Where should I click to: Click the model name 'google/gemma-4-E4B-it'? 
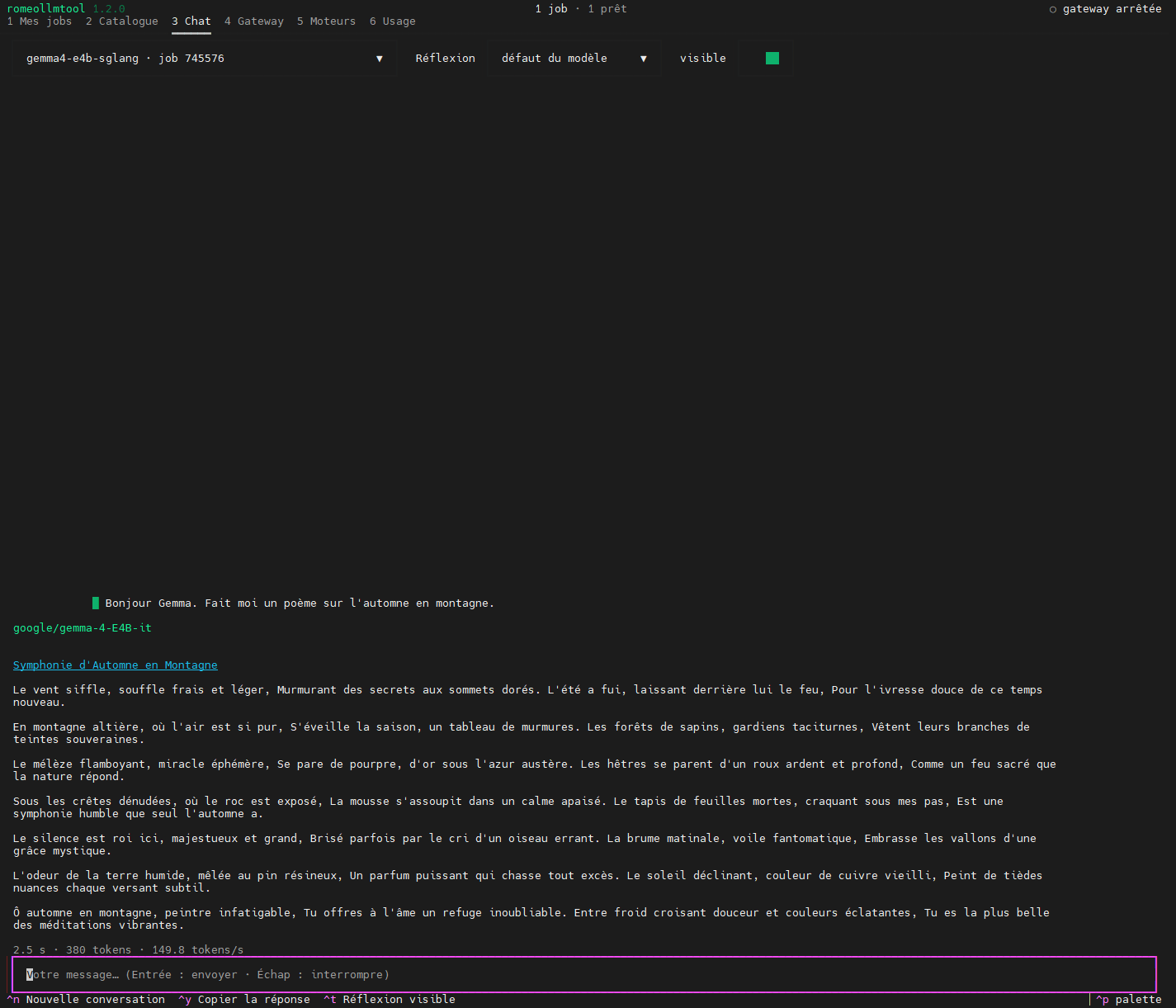83,628
